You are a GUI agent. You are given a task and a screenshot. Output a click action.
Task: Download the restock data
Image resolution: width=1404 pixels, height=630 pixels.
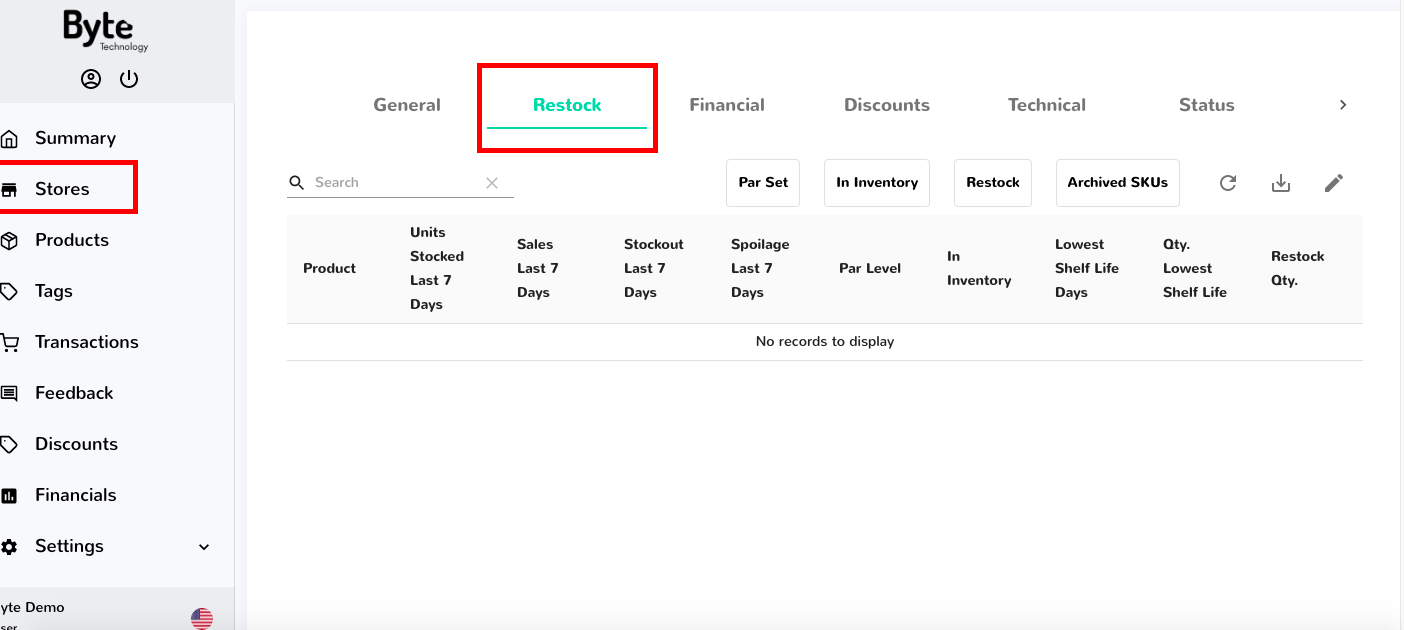[x=1281, y=183]
